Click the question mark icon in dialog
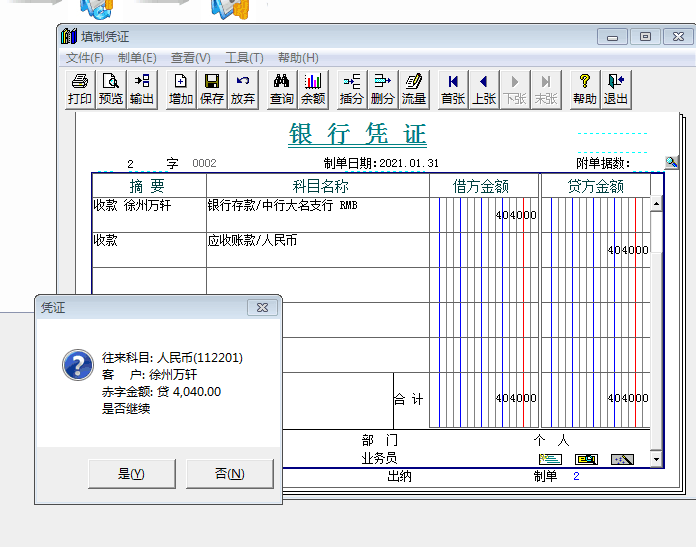This screenshot has width=696, height=547. pos(78,365)
